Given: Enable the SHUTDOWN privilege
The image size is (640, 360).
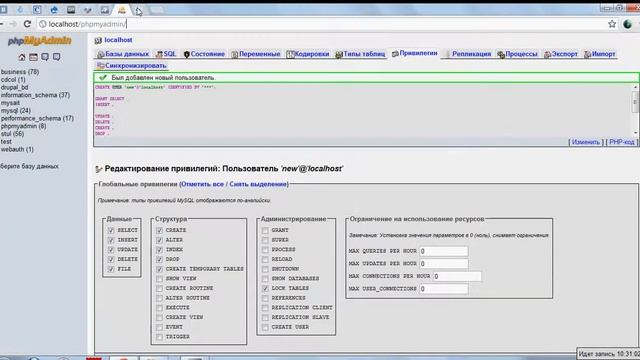Looking at the screenshot, I should (265, 269).
